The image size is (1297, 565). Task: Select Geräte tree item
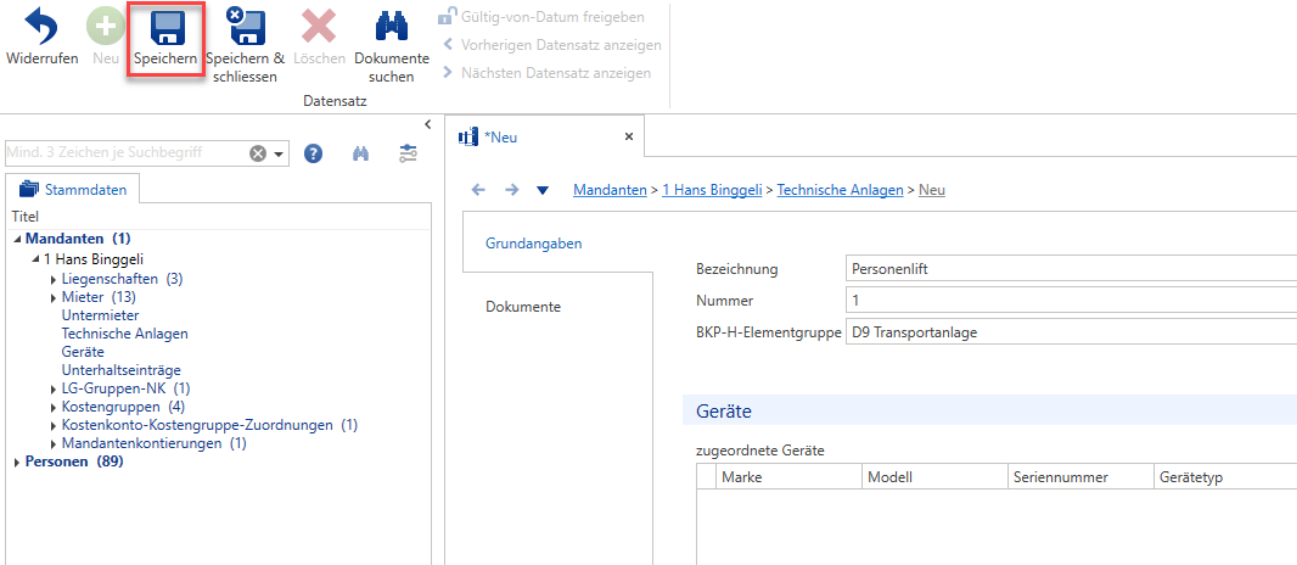coord(83,352)
